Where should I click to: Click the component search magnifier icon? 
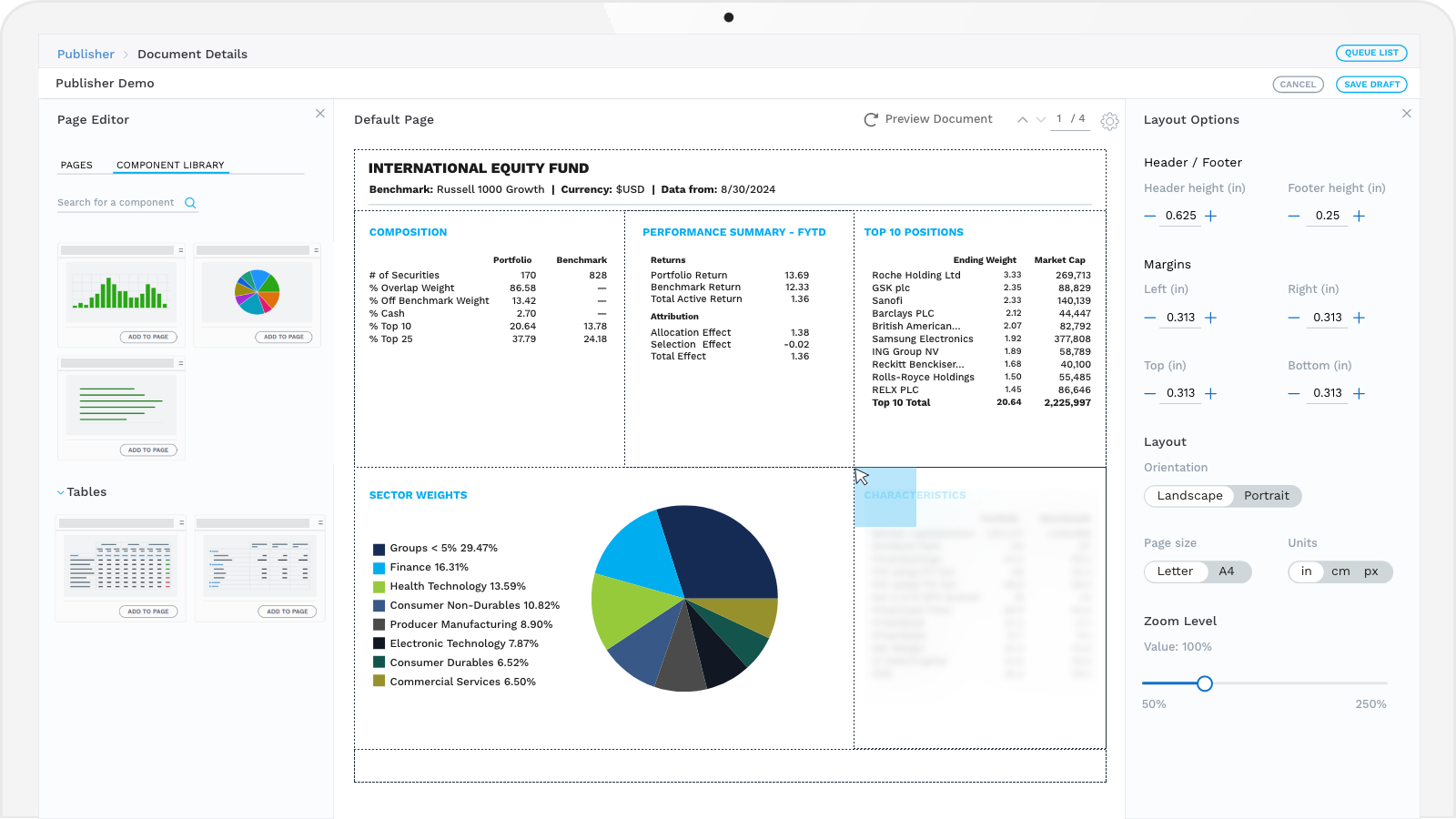coord(190,203)
